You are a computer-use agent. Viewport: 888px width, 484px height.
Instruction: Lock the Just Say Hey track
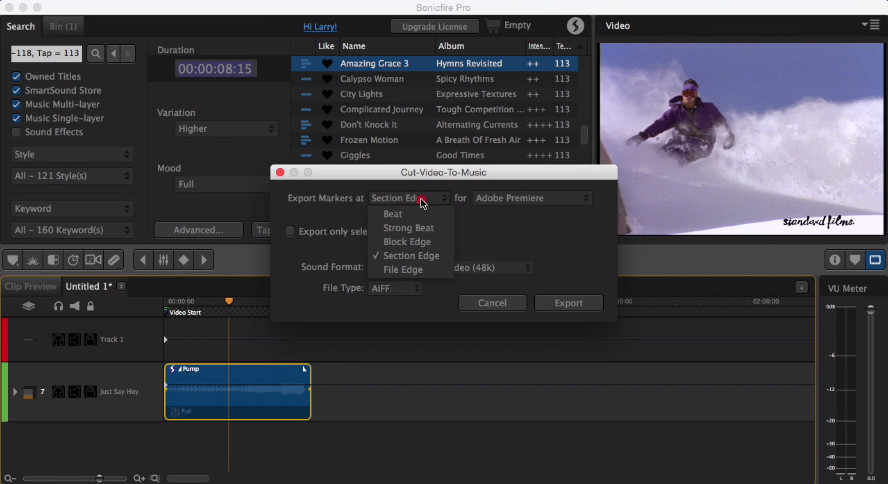(90, 392)
